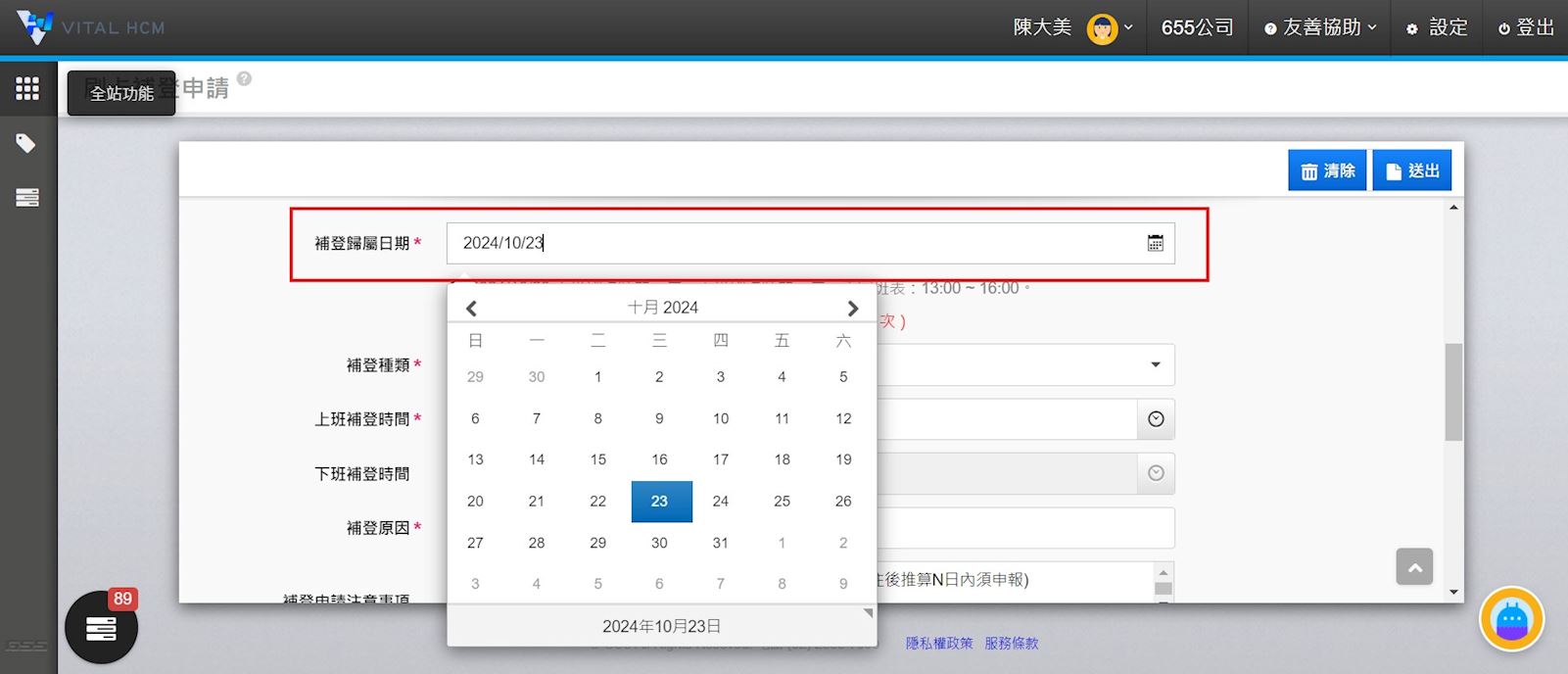The height and width of the screenshot is (674, 1568).
Task: Click the help question mark beside page title
Action: 244,78
